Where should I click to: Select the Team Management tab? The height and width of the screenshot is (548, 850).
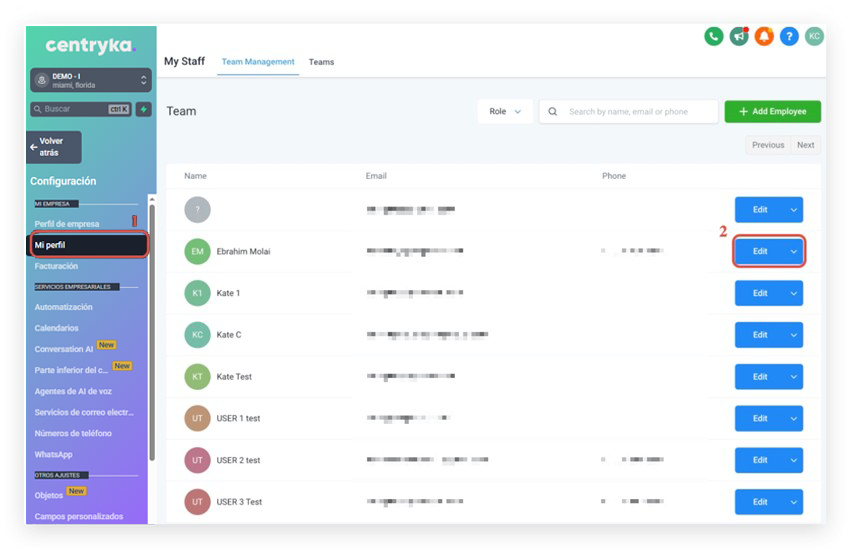click(258, 62)
